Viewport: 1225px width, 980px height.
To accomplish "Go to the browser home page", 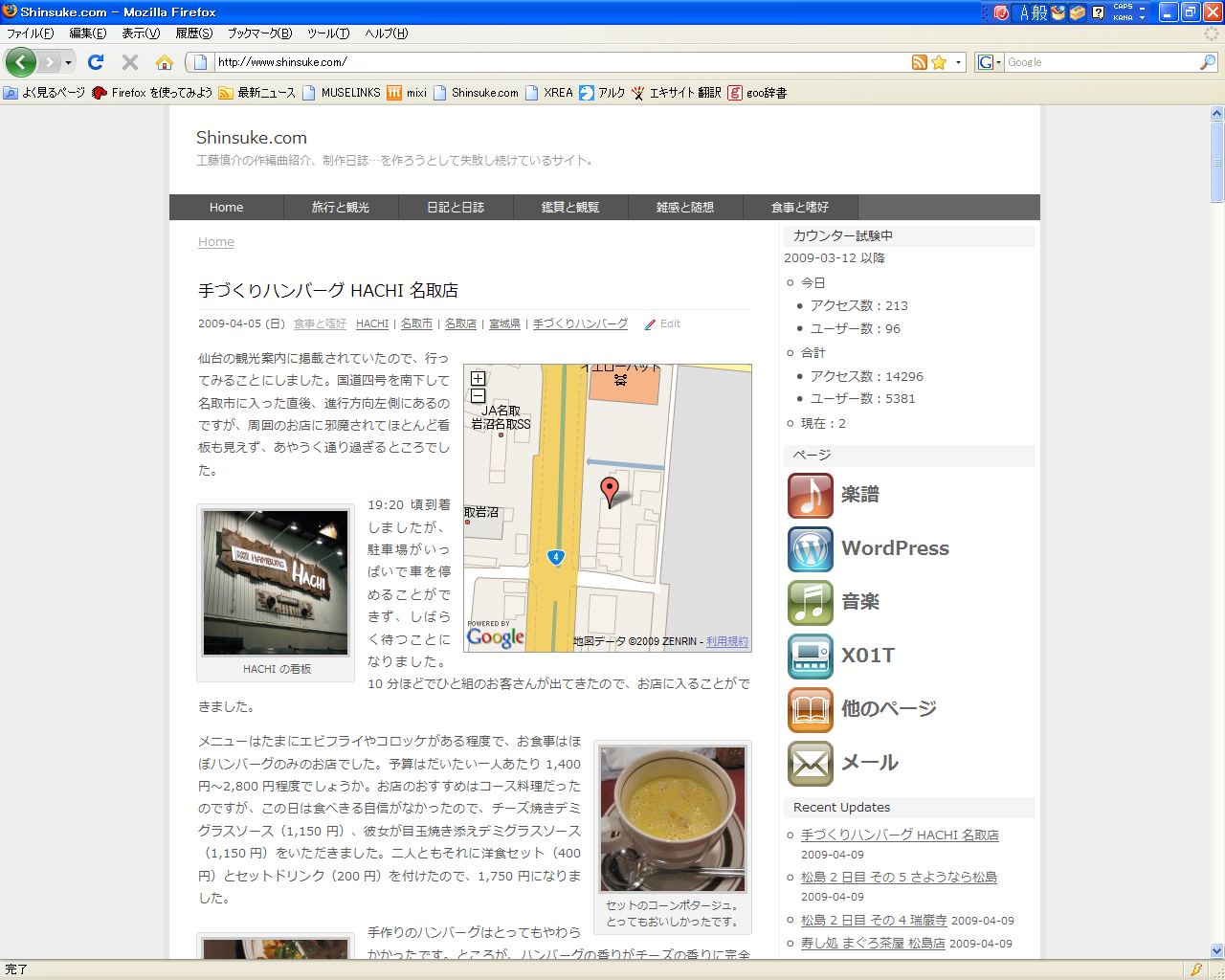I will (165, 62).
